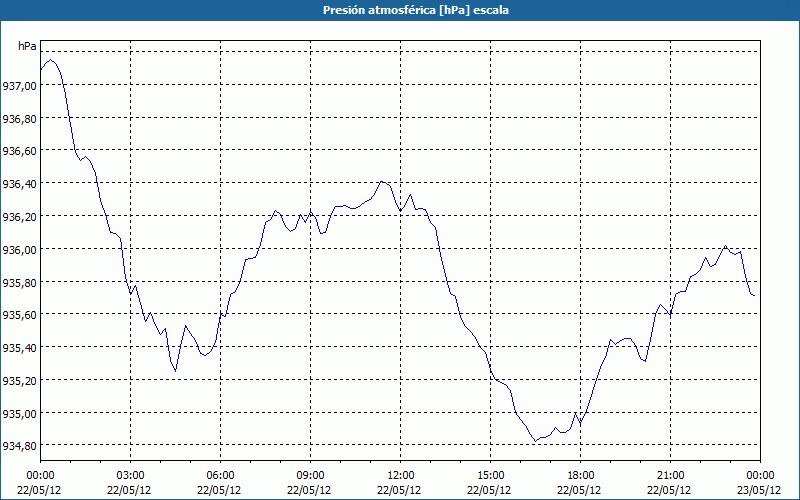Select the 935,00 y-axis label
Viewport: 800px width, 500px height.
pyautogui.click(x=20, y=413)
